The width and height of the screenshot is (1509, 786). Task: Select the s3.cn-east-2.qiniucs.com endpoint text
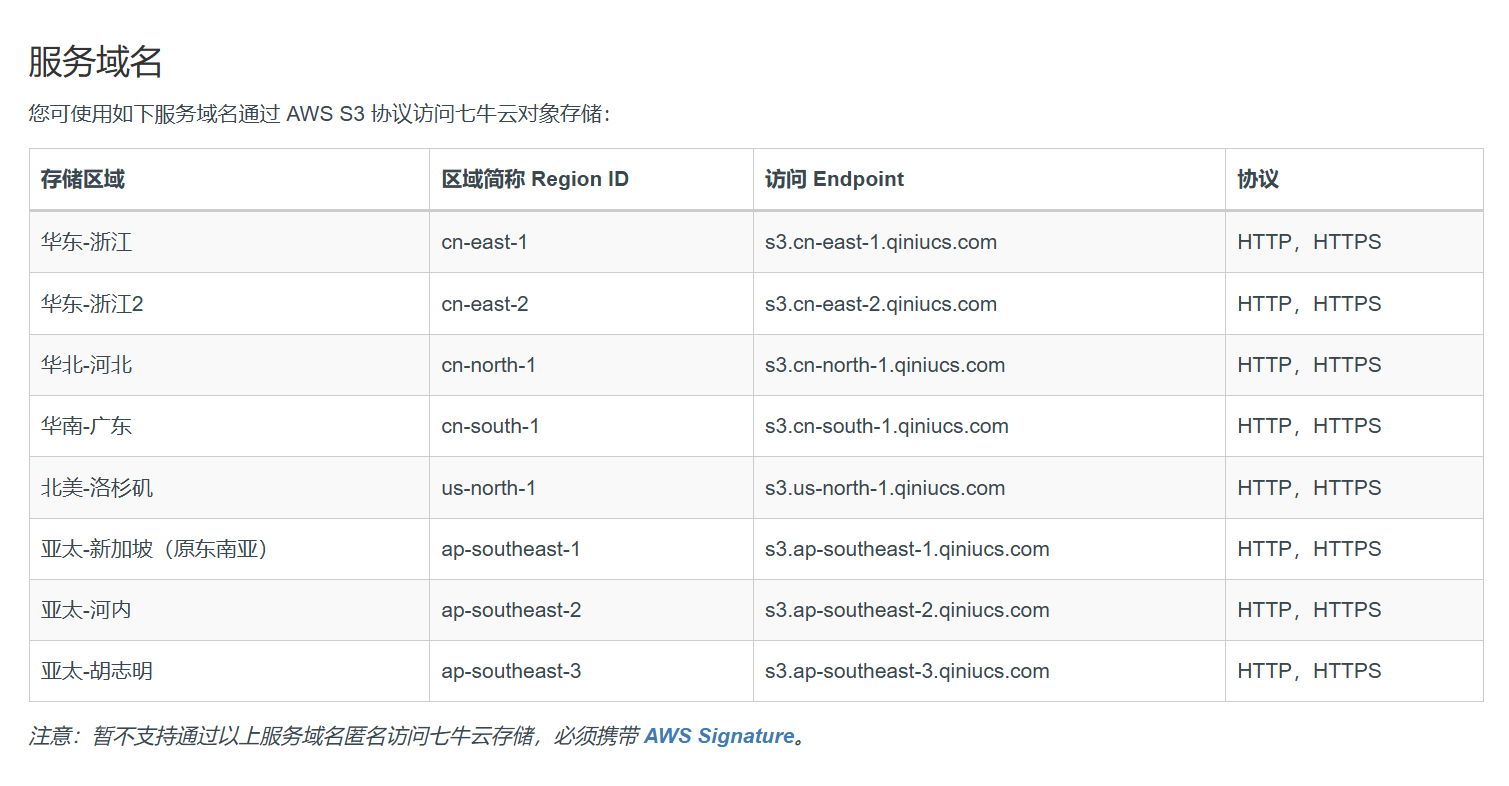point(880,304)
